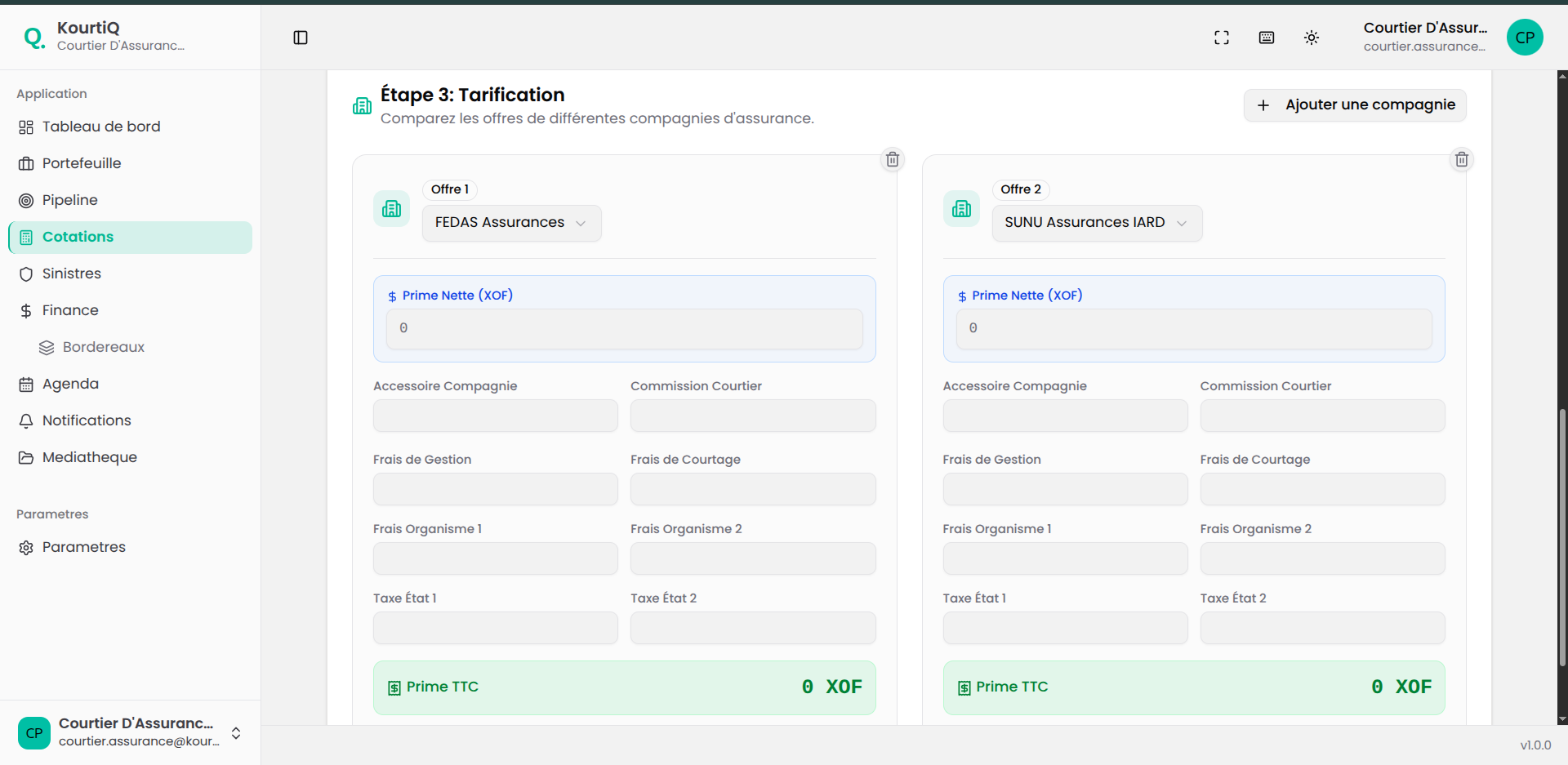Toggle the sidebar collapse icon
The height and width of the screenshot is (765, 1568).
301,38
